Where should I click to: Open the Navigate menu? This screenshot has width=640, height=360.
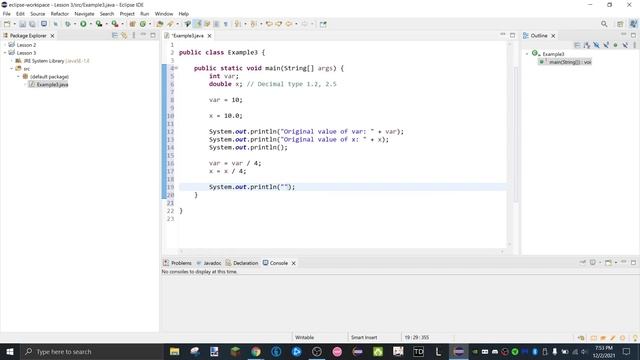(84, 14)
